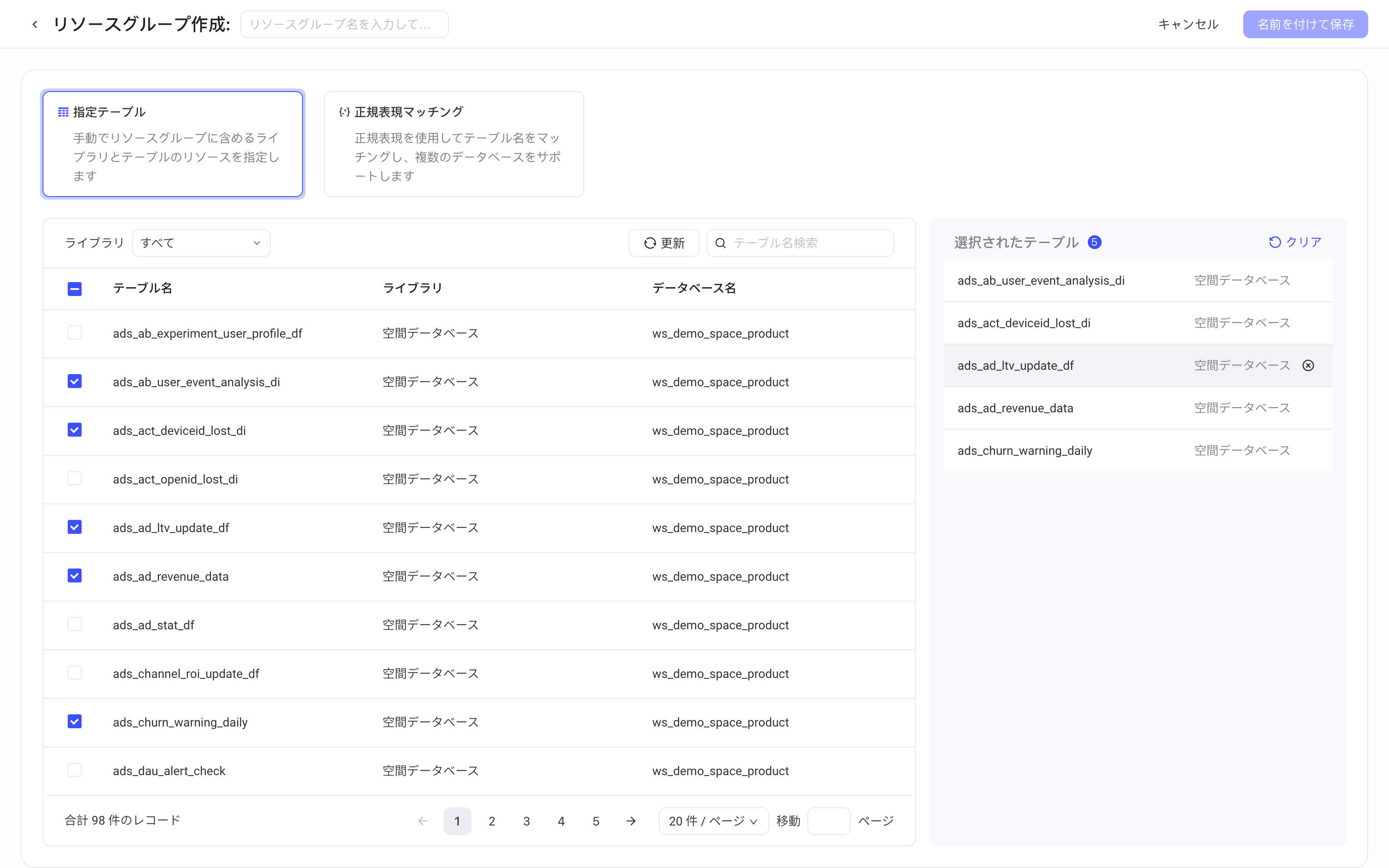Go to previous page arrow in pagination
This screenshot has width=1389, height=868.
click(x=423, y=821)
